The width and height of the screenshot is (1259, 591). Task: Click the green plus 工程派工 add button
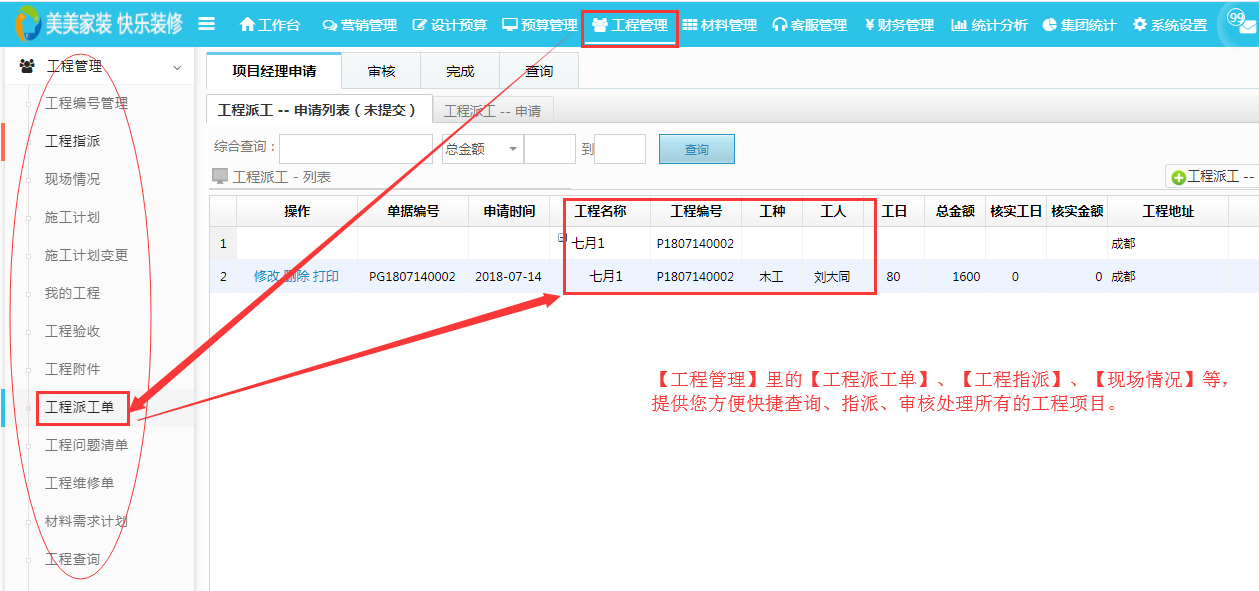(1212, 177)
